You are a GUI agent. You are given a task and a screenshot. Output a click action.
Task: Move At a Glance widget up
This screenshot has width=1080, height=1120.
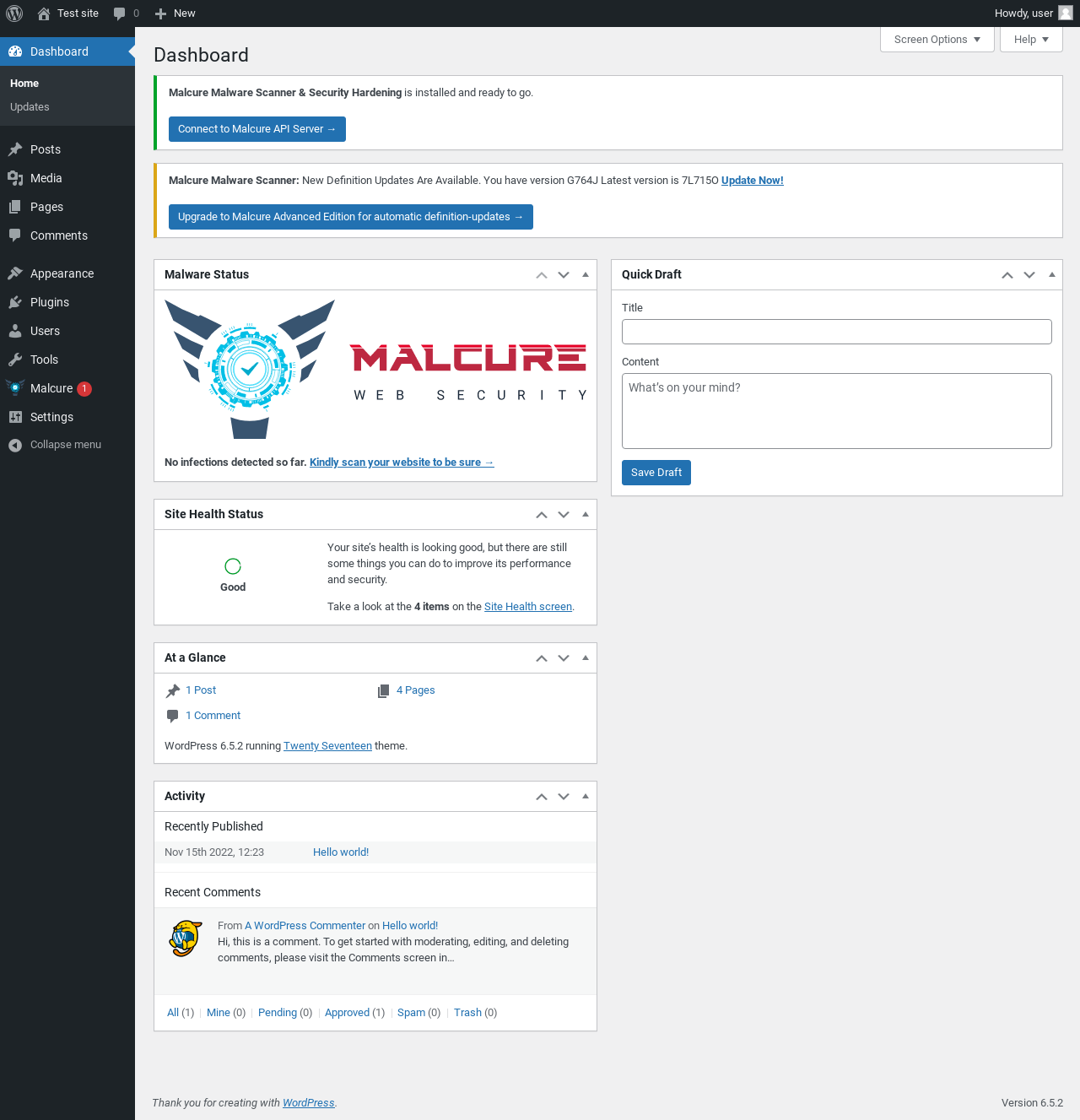(542, 658)
